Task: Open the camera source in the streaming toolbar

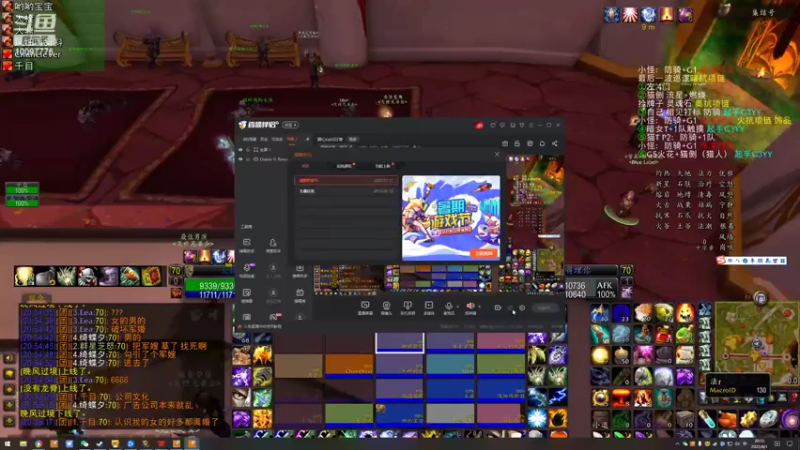Action: coord(386,305)
